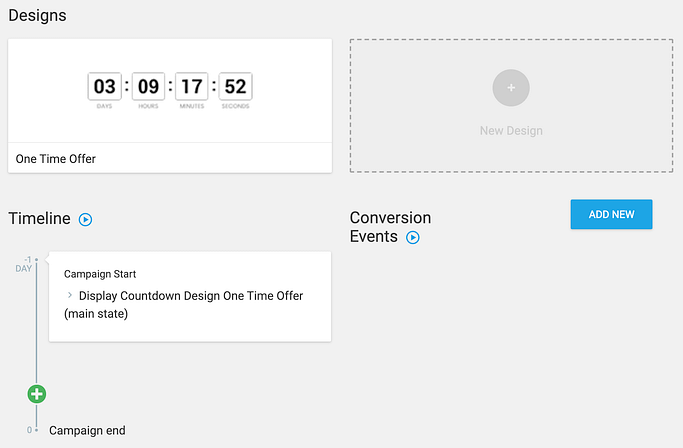Click inside the dashed New Design placeholder
Screen dimensions: 683x448
pos(511,105)
